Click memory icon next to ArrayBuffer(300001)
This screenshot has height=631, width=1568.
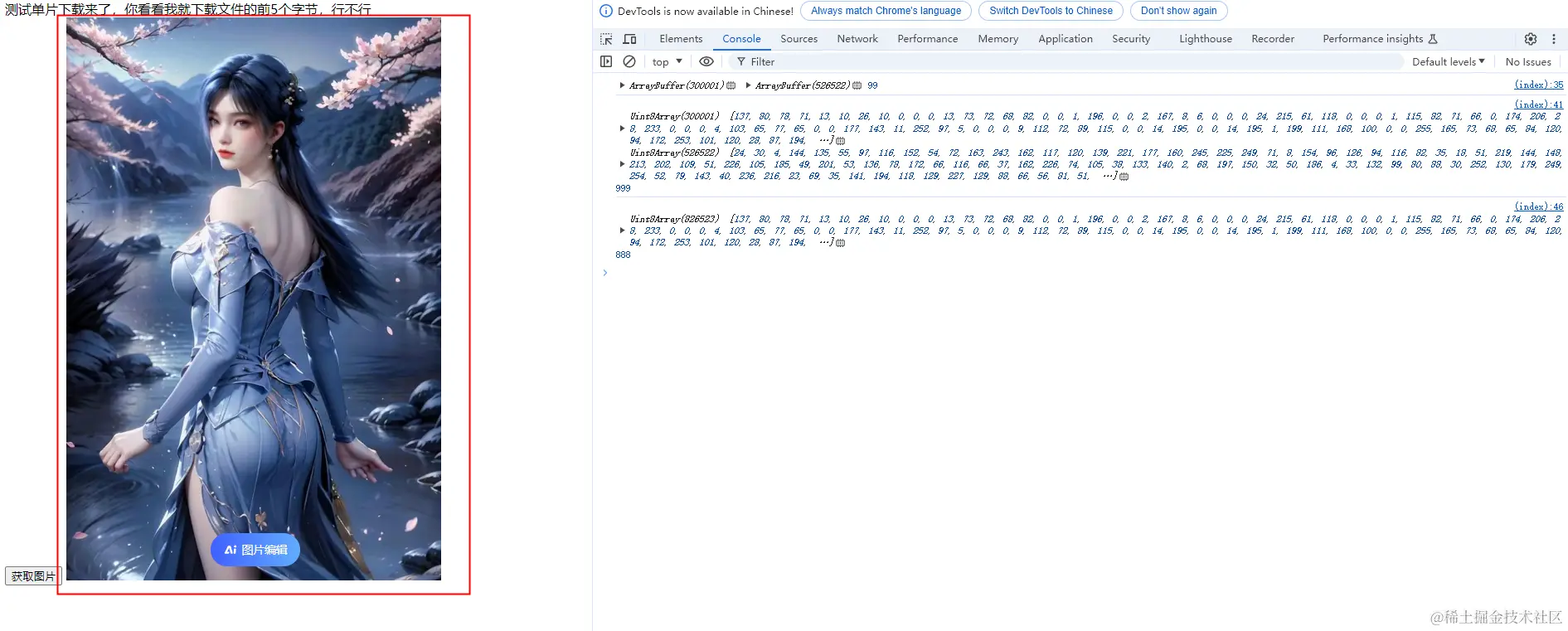pos(731,85)
